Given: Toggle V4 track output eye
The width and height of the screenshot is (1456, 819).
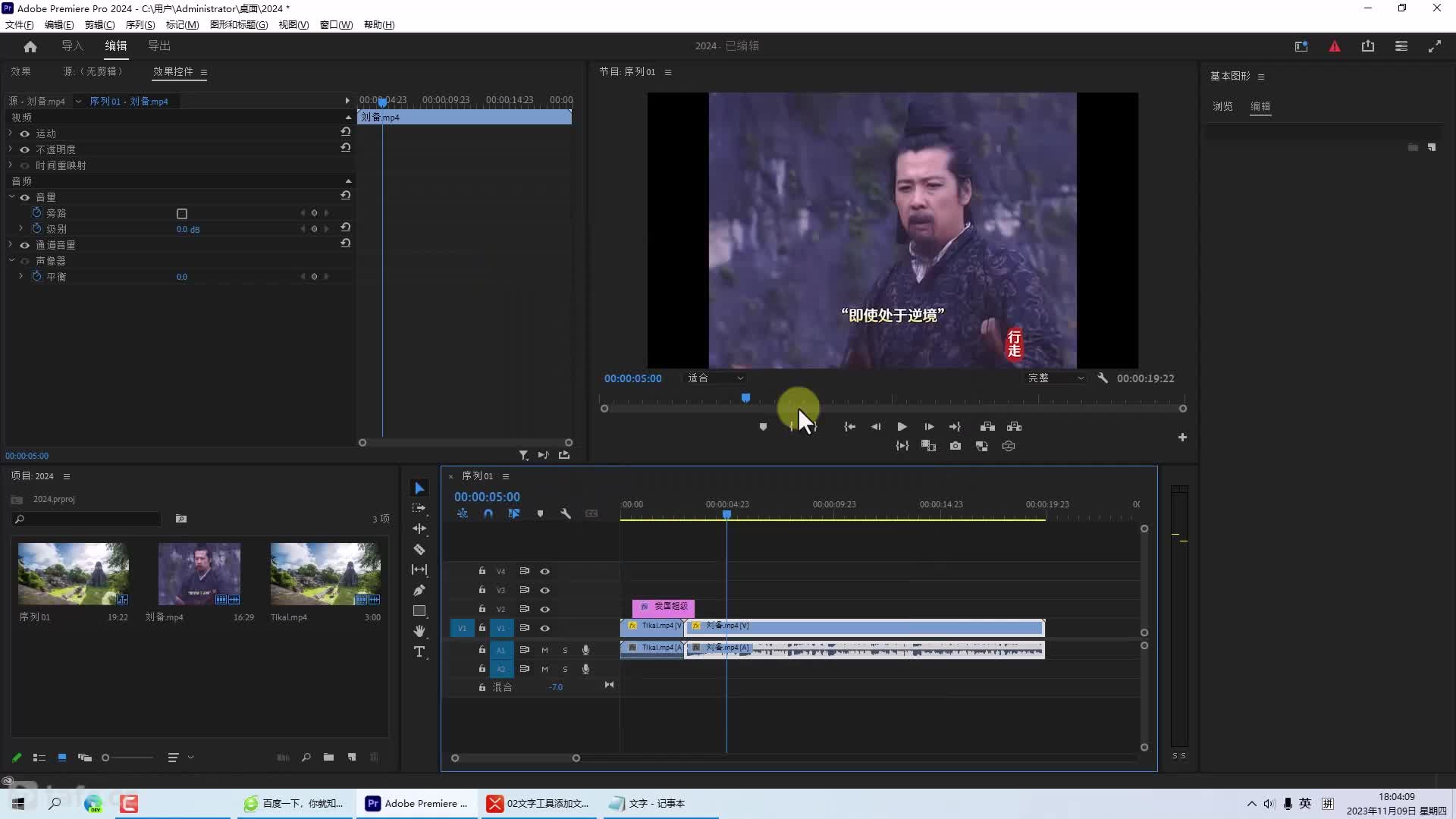Looking at the screenshot, I should pyautogui.click(x=544, y=571).
